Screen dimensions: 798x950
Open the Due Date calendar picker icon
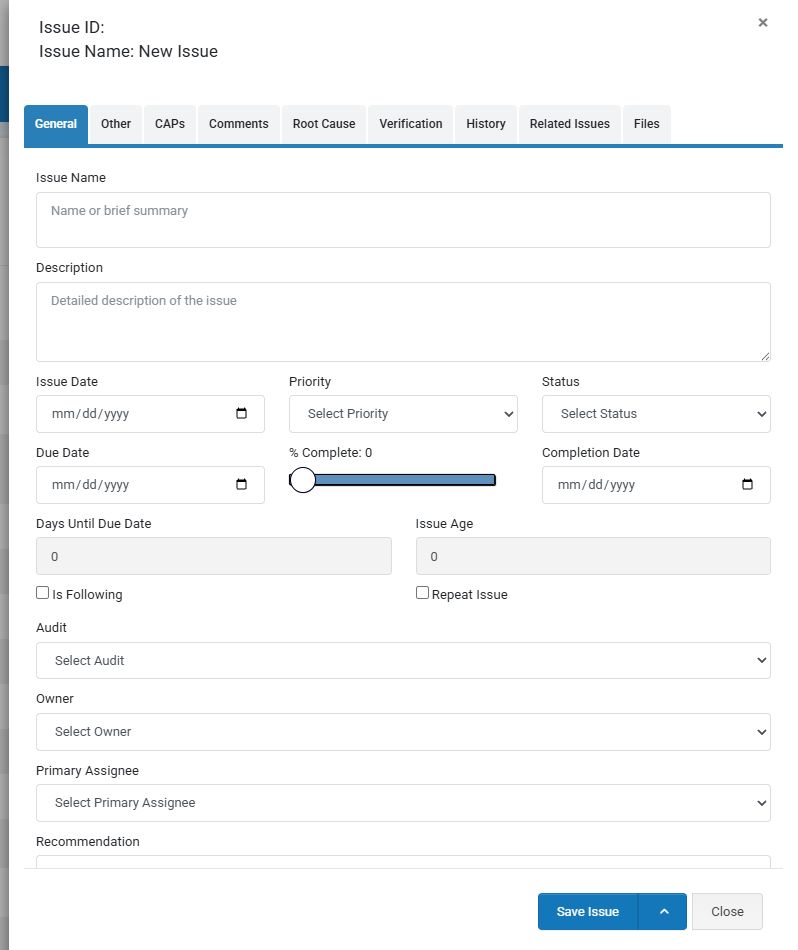pos(241,484)
